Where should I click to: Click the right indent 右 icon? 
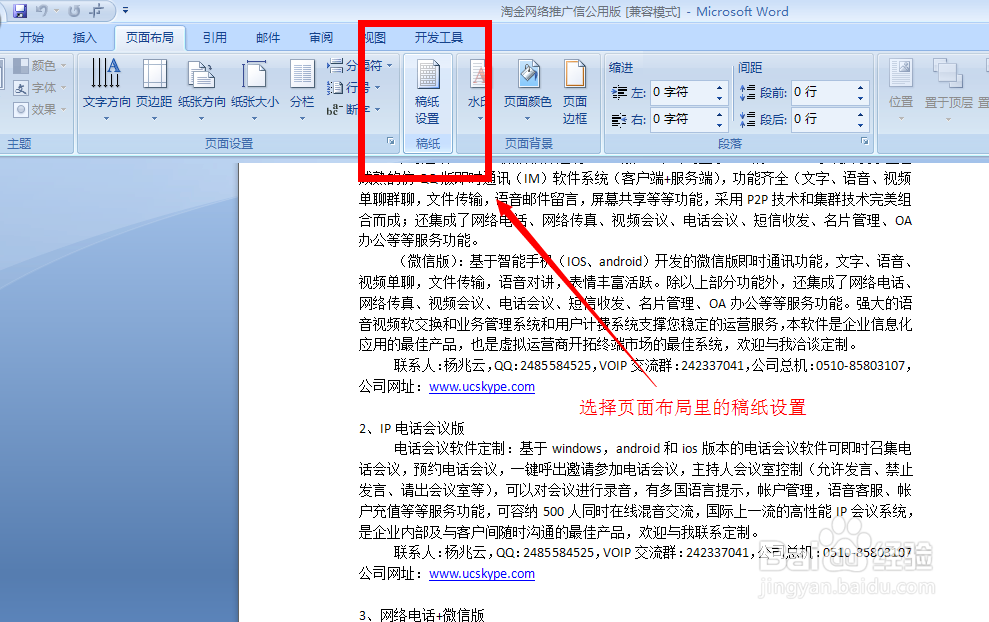coord(619,119)
